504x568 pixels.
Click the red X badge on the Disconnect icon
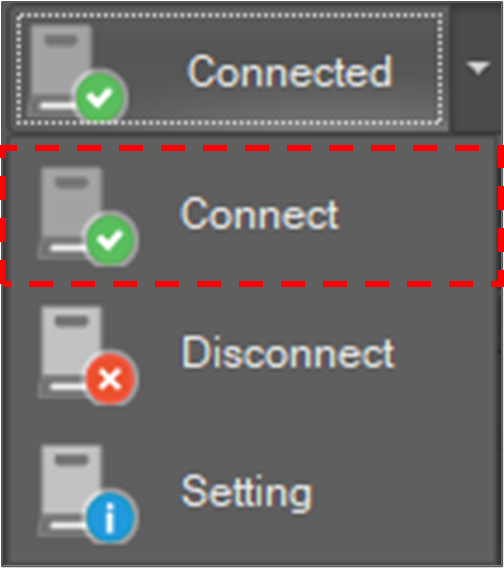click(111, 379)
